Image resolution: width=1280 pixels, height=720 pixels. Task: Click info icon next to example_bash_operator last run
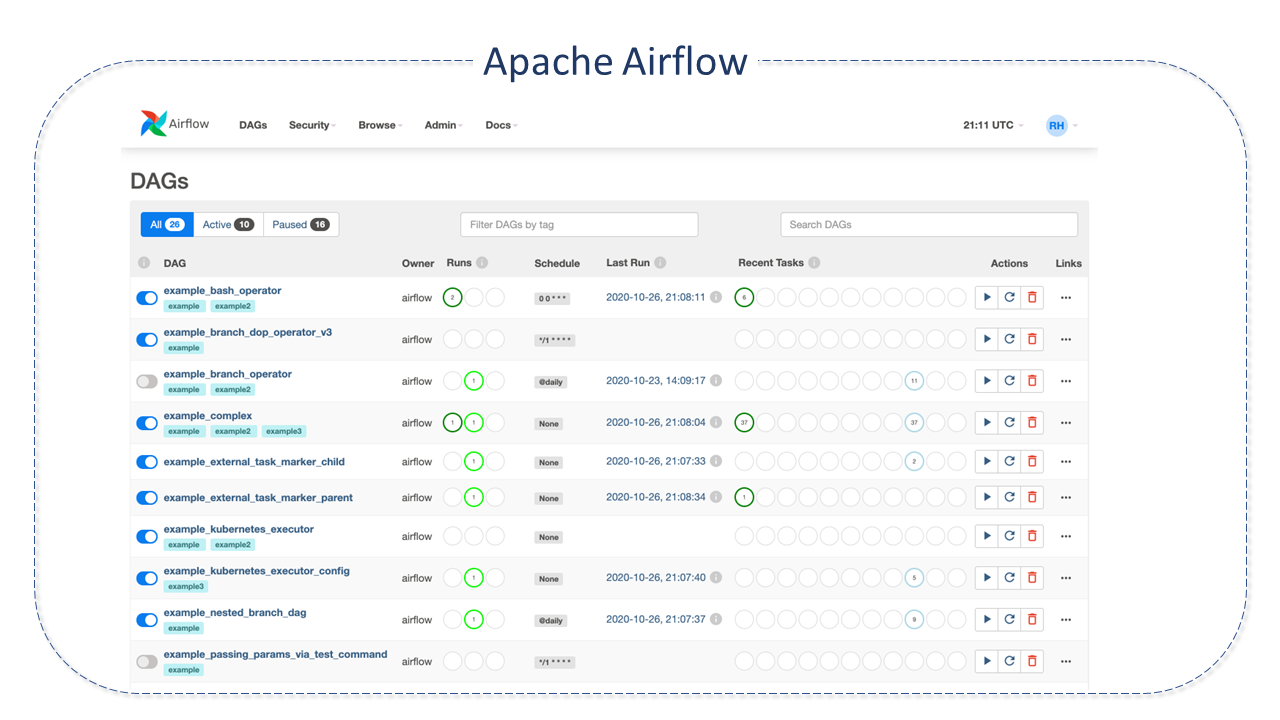[x=716, y=297]
